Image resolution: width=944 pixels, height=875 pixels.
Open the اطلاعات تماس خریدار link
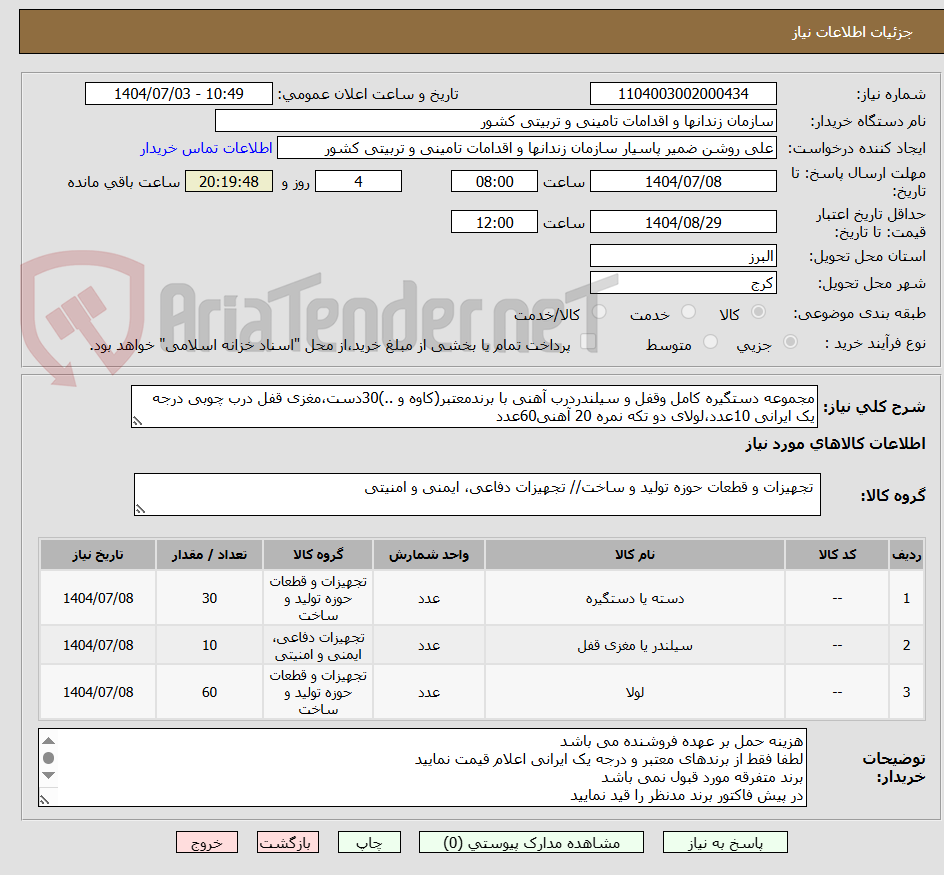[x=206, y=148]
